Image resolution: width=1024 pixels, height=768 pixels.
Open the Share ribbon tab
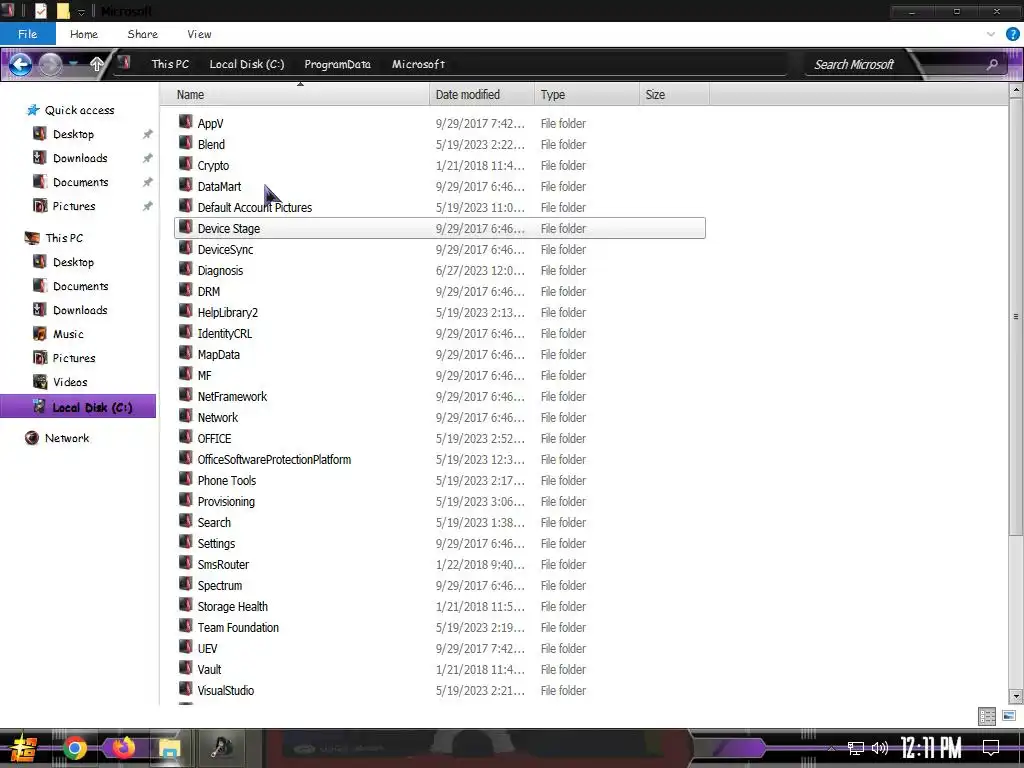click(142, 34)
